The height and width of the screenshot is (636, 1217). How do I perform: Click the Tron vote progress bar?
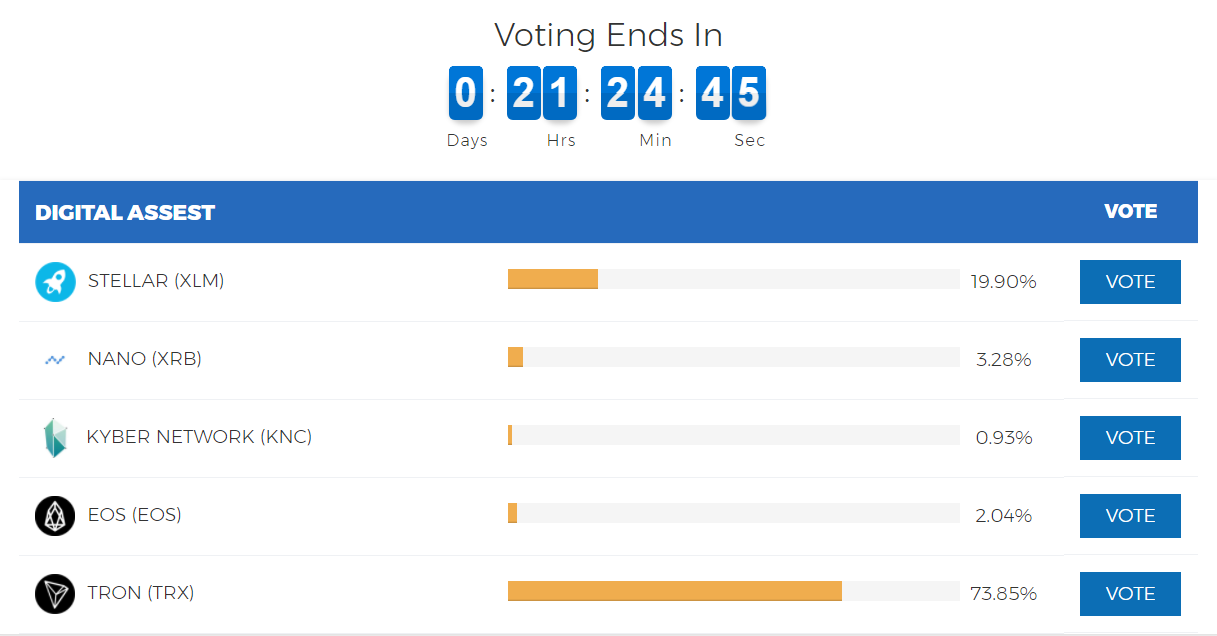[734, 591]
